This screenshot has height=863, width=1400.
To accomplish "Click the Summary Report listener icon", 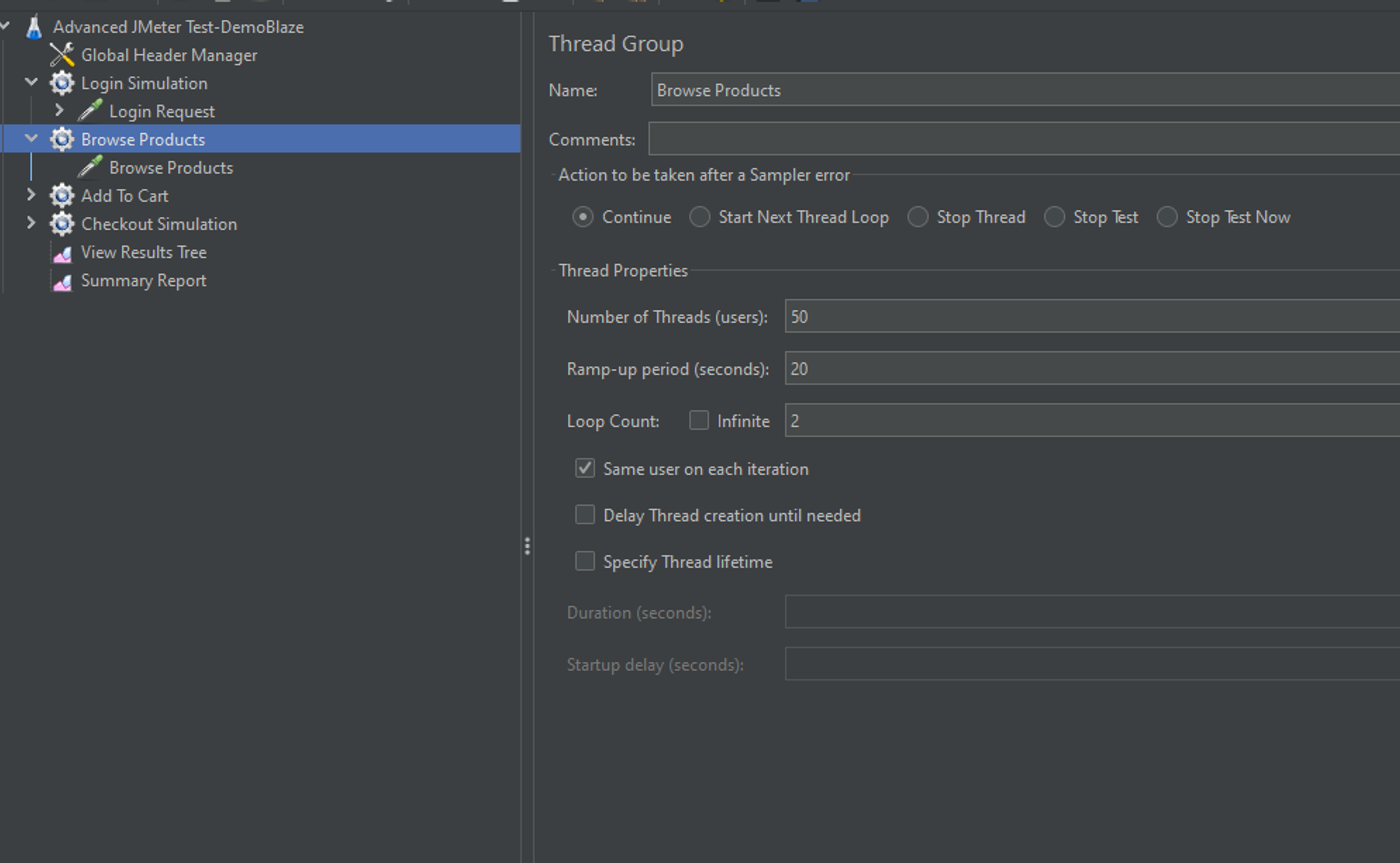I will tap(62, 281).
